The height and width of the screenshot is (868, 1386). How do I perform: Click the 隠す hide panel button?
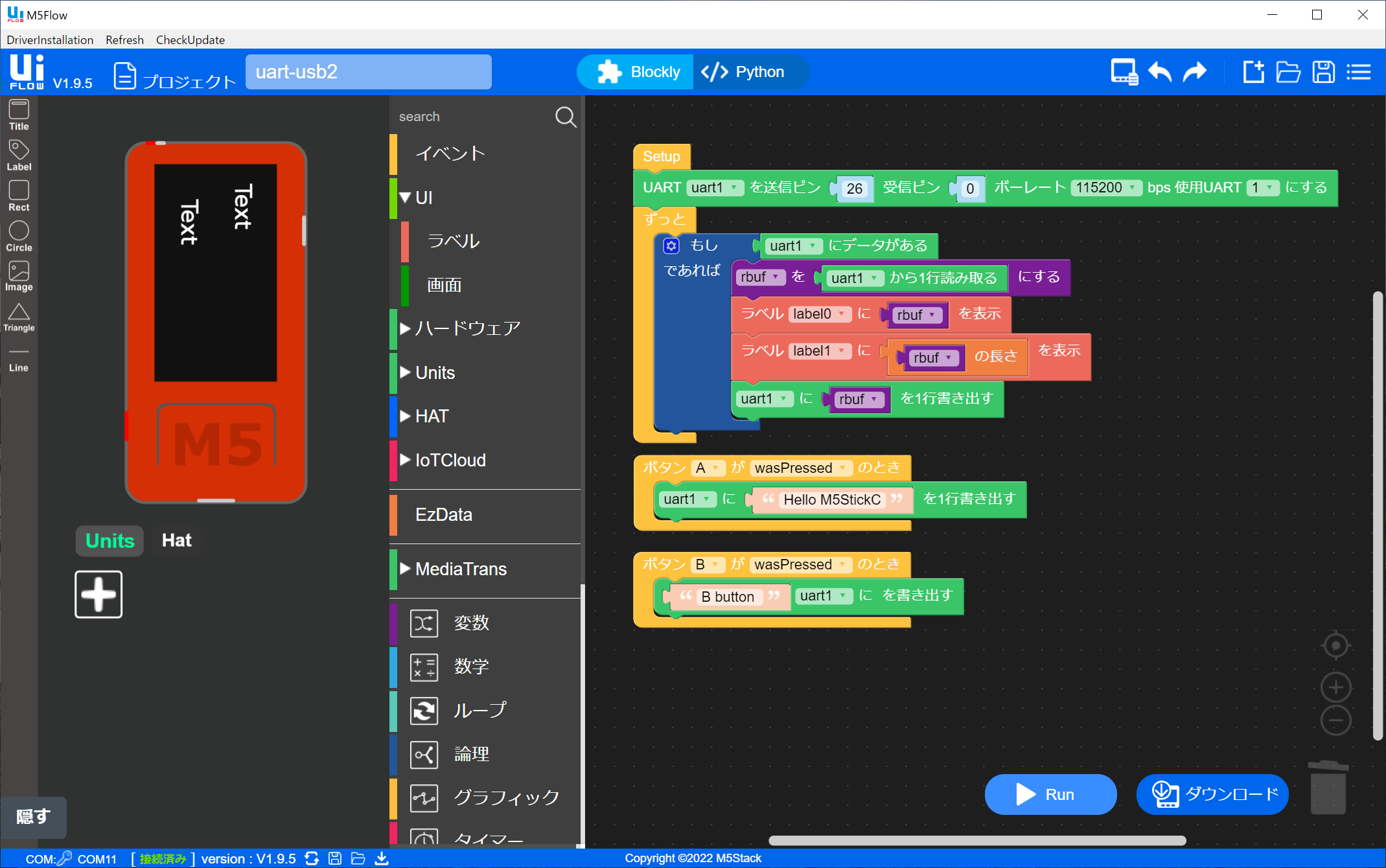click(33, 817)
